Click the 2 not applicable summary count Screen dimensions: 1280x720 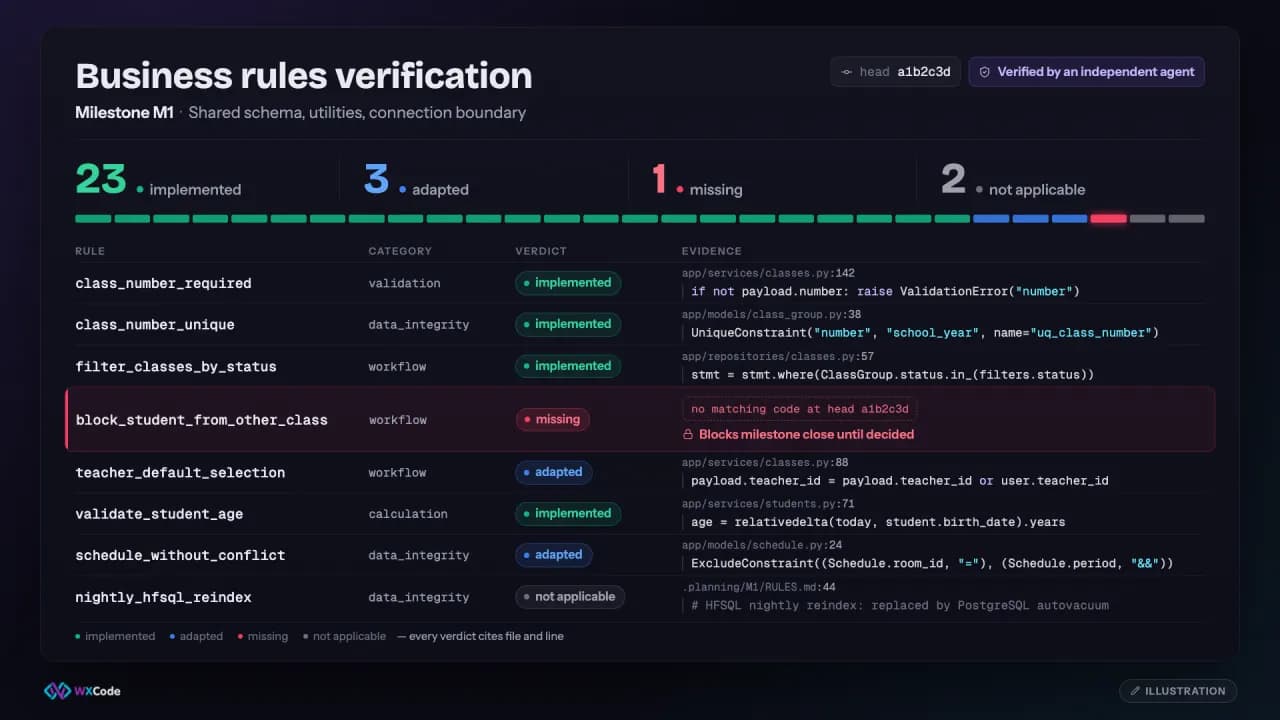(x=1013, y=180)
